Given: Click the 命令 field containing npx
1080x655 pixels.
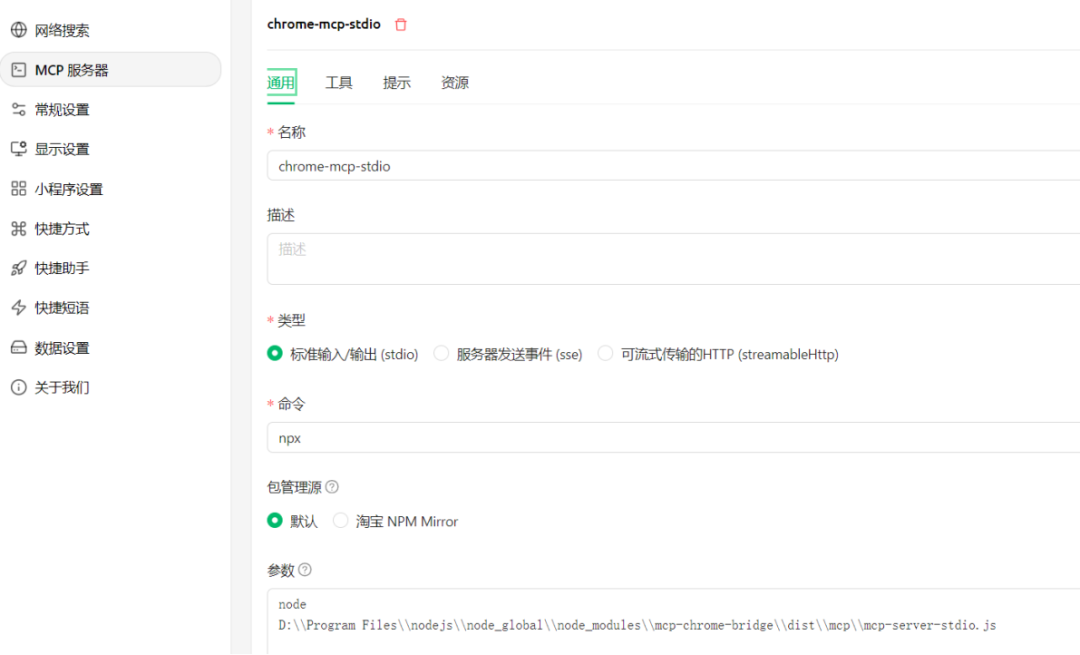Looking at the screenshot, I should tap(674, 437).
